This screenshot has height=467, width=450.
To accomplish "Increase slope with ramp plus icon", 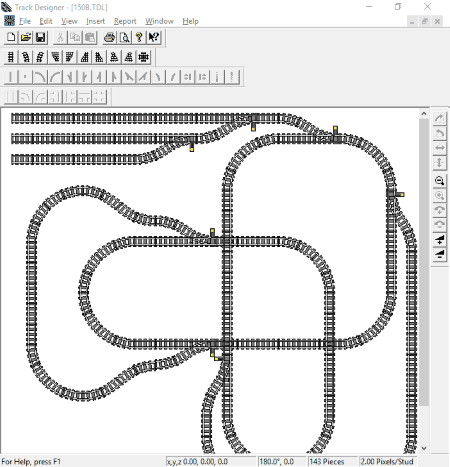I will (x=439, y=239).
